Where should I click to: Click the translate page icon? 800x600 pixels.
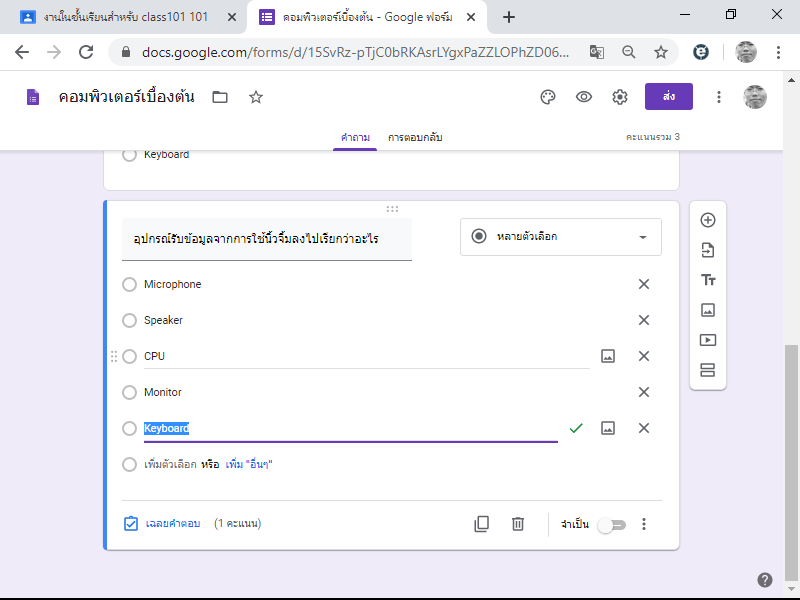(596, 52)
